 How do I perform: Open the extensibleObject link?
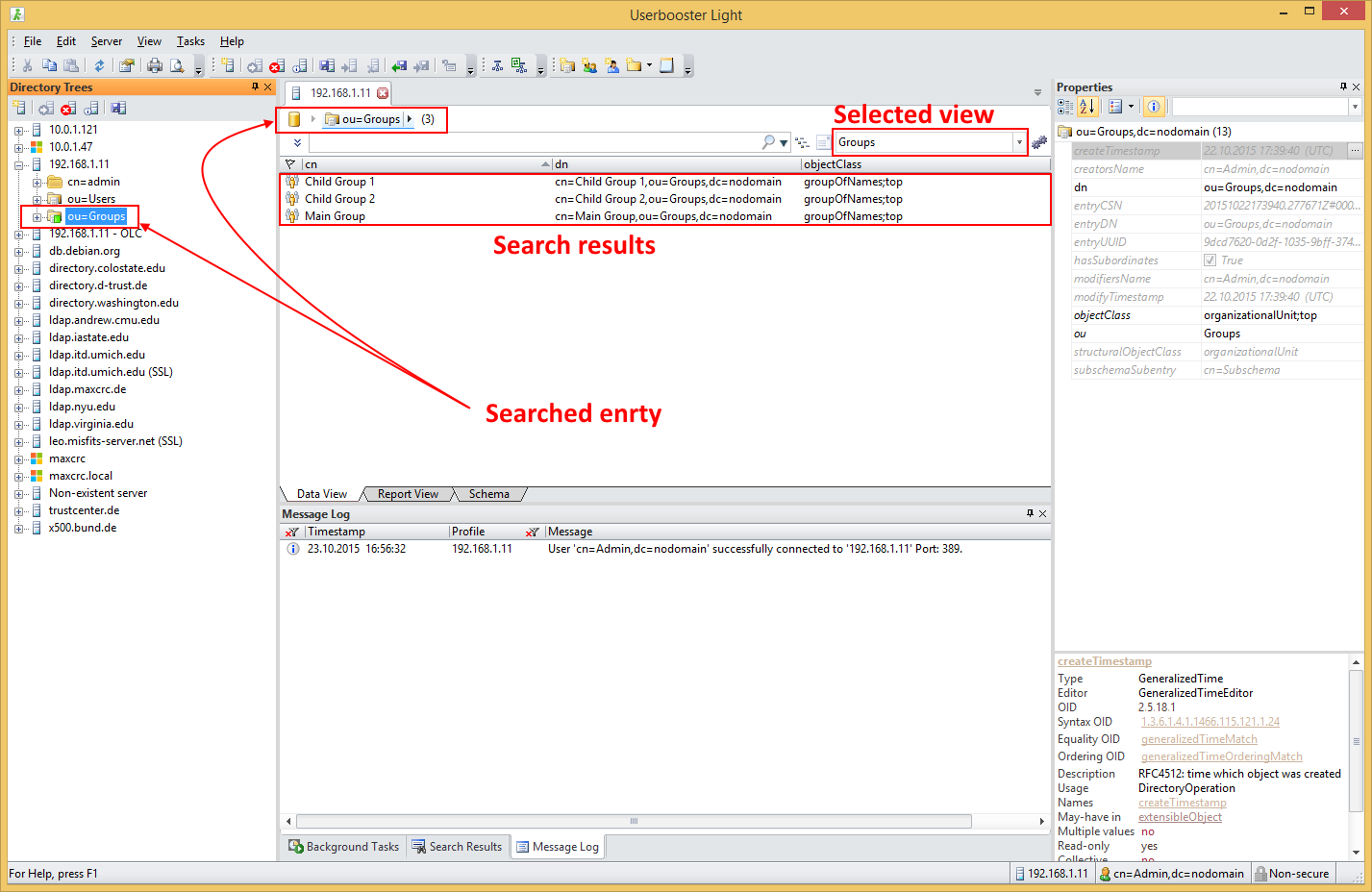tap(1181, 817)
